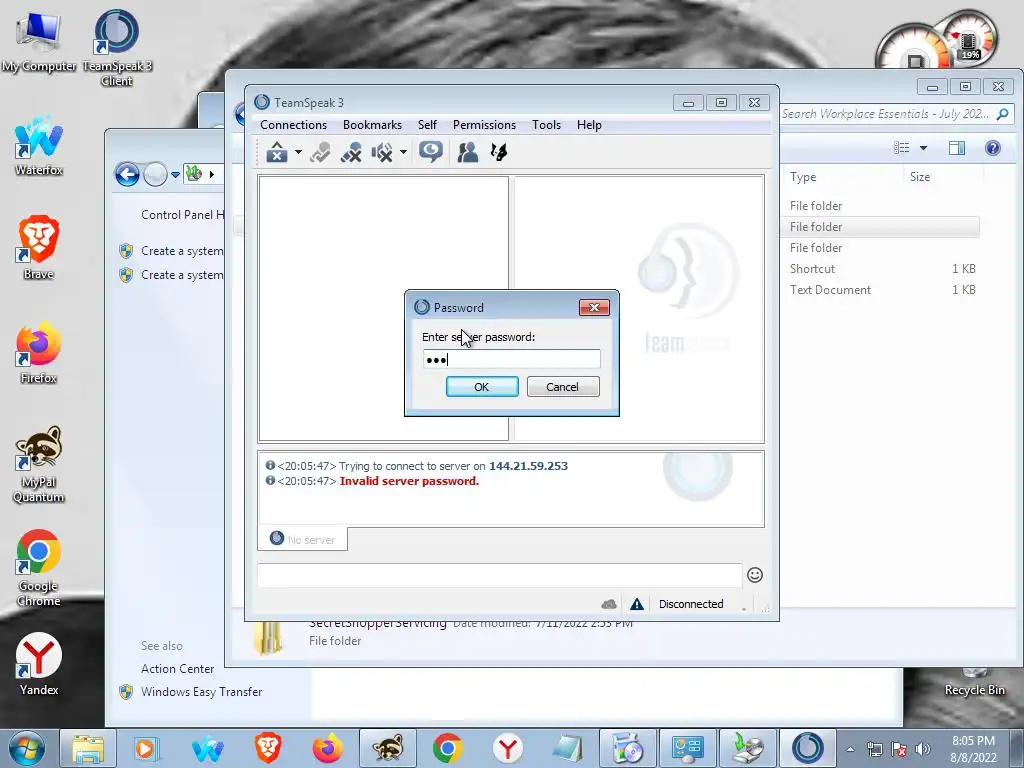Screen dimensions: 1024x768
Task: Open the Recycle Bin desktop icon
Action: 974,682
